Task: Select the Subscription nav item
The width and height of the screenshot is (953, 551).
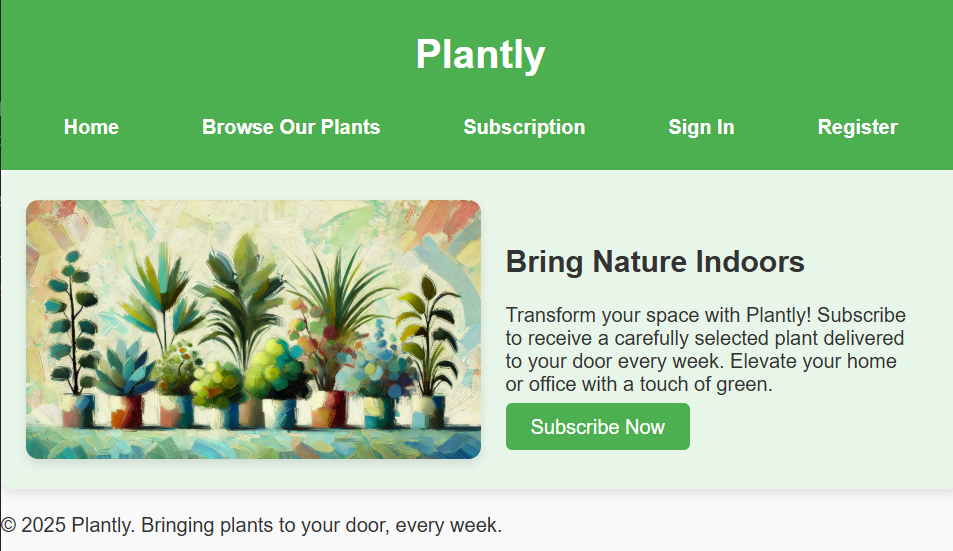Action: pos(524,127)
